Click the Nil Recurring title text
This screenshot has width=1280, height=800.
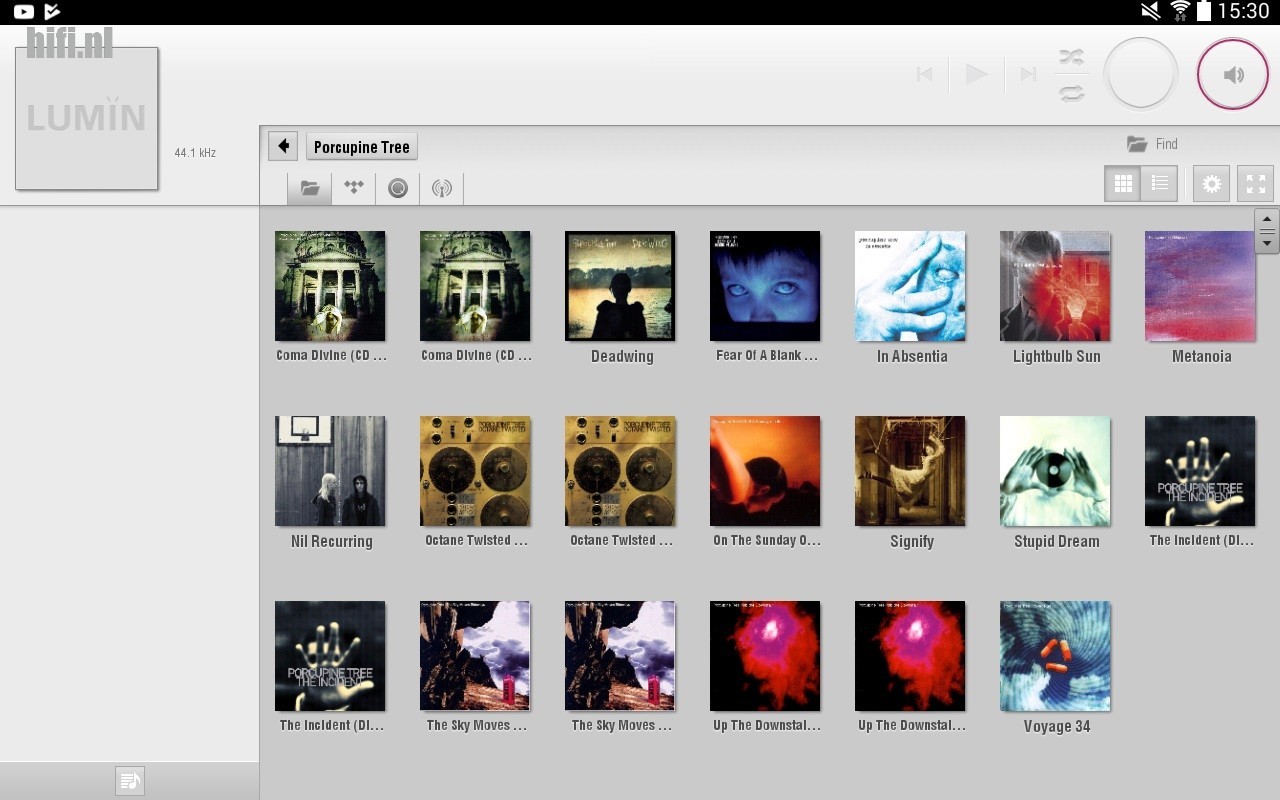[x=332, y=541]
